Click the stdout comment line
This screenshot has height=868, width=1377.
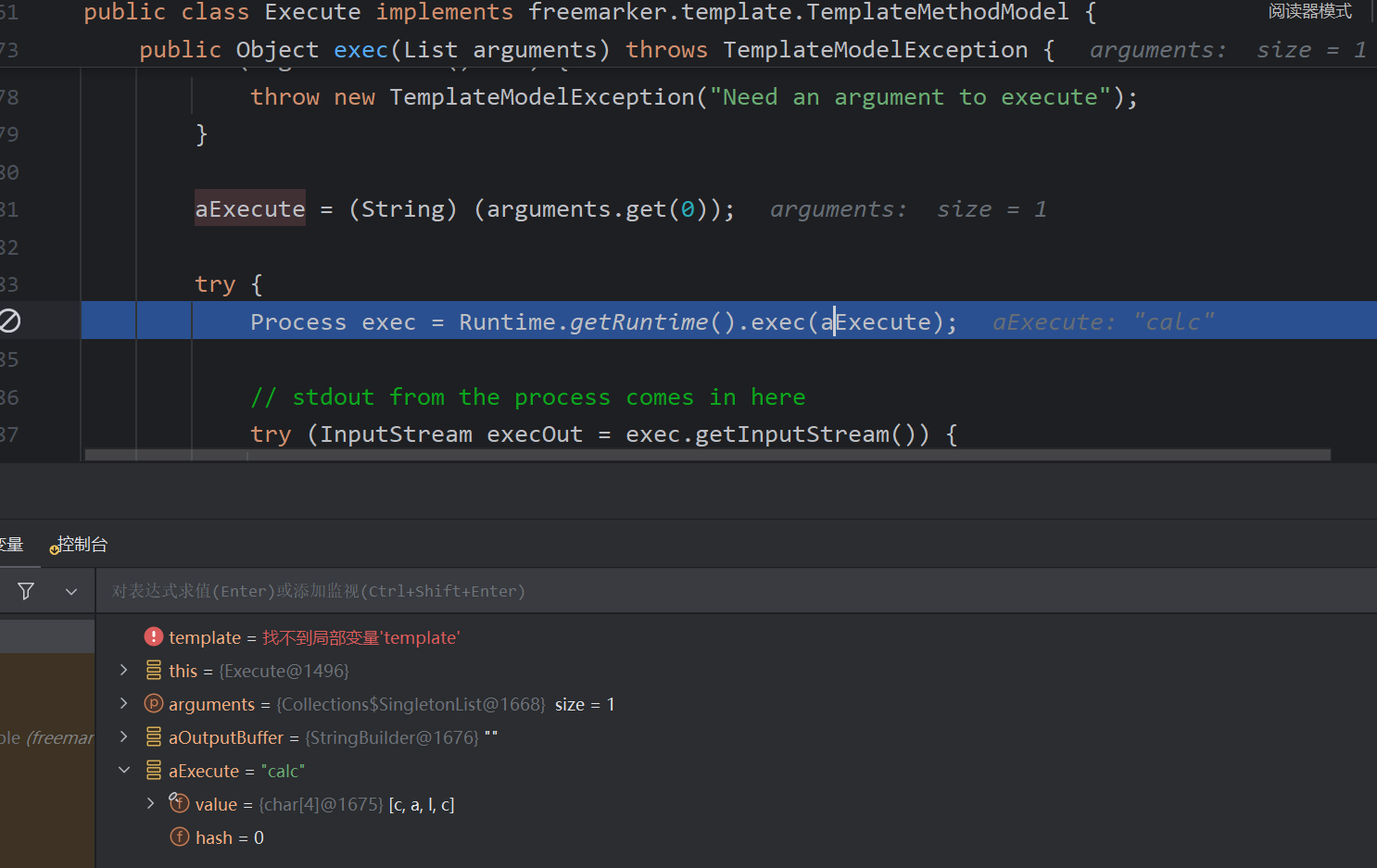point(528,397)
